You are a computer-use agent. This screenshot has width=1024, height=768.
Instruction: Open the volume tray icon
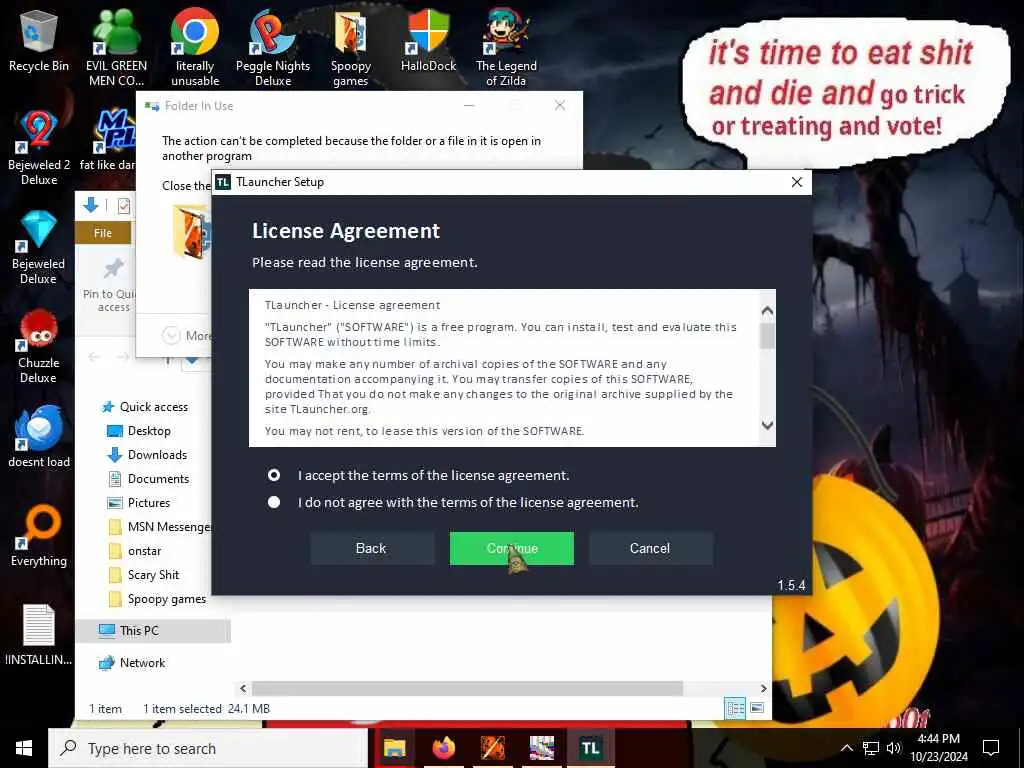coord(894,748)
